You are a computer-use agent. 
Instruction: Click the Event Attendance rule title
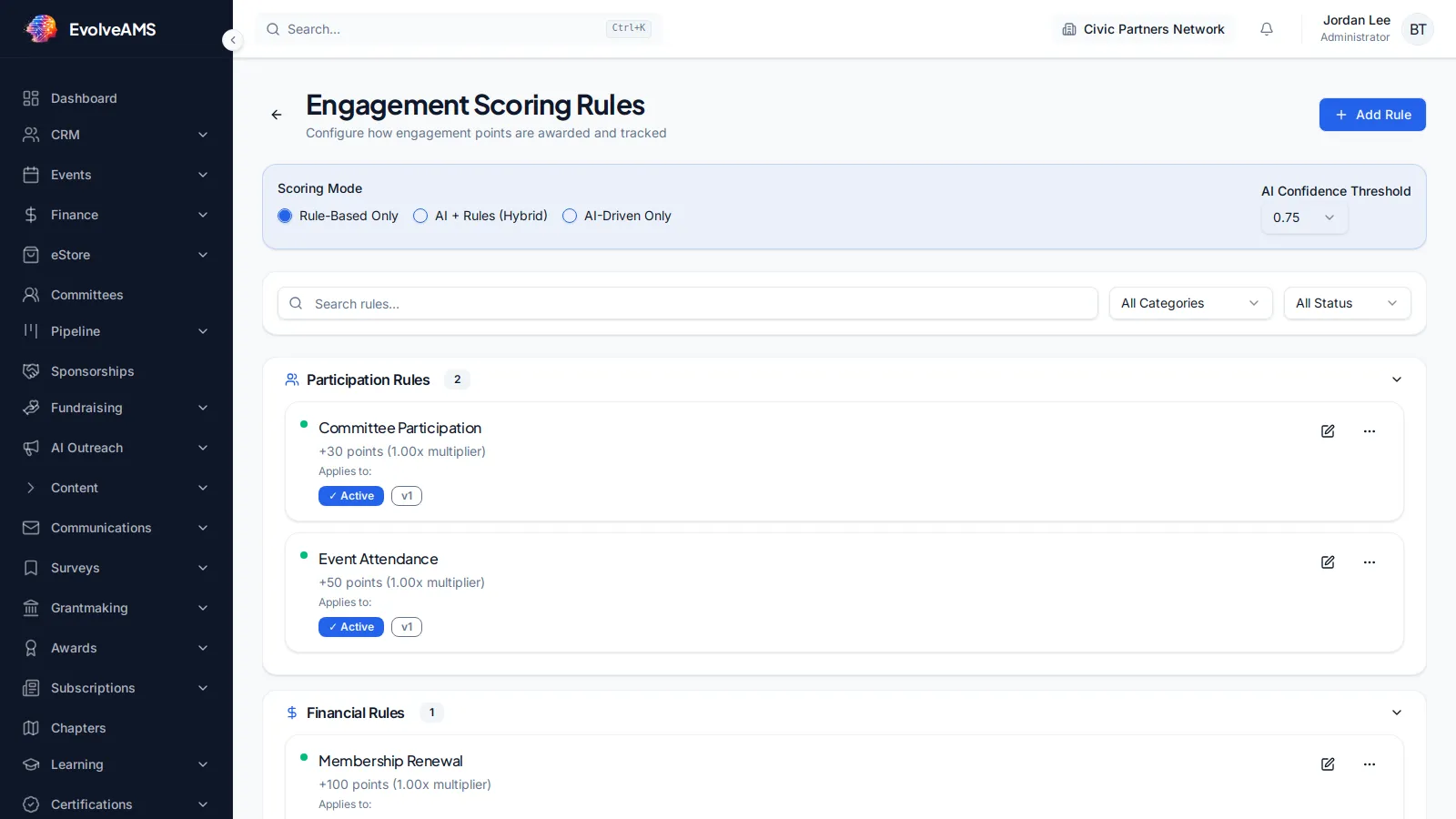(379, 559)
